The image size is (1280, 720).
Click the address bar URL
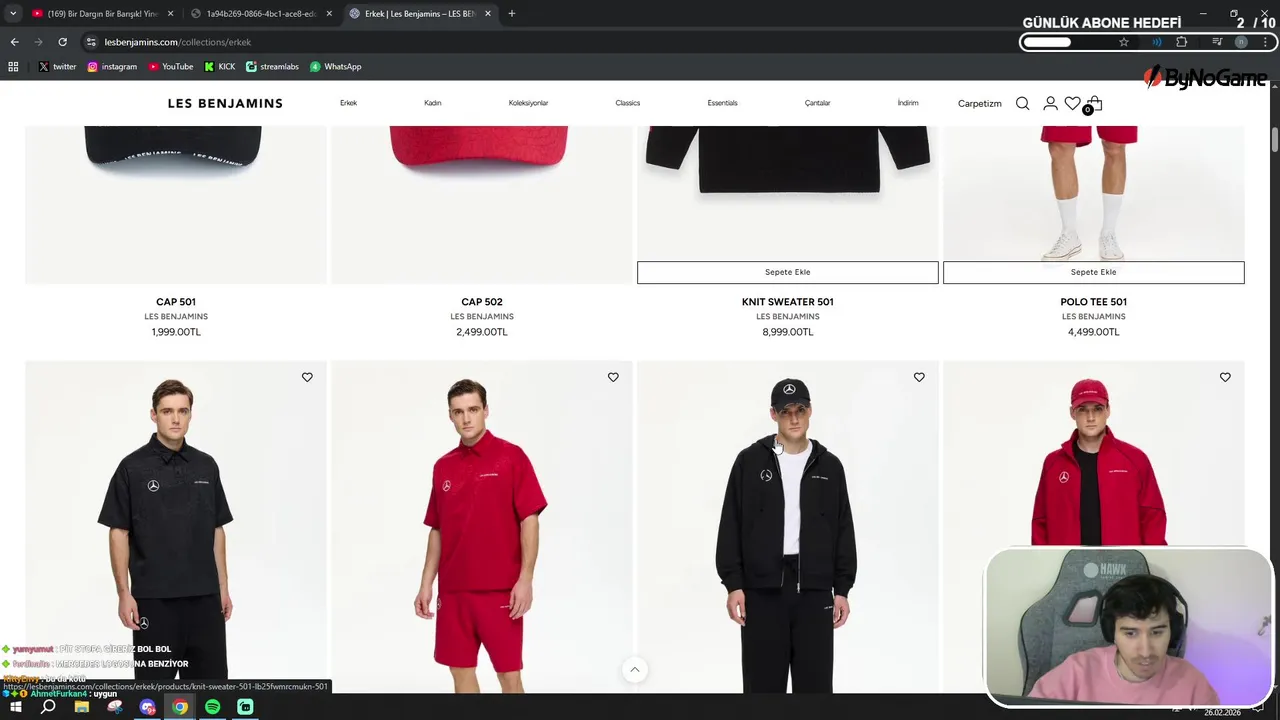(178, 42)
